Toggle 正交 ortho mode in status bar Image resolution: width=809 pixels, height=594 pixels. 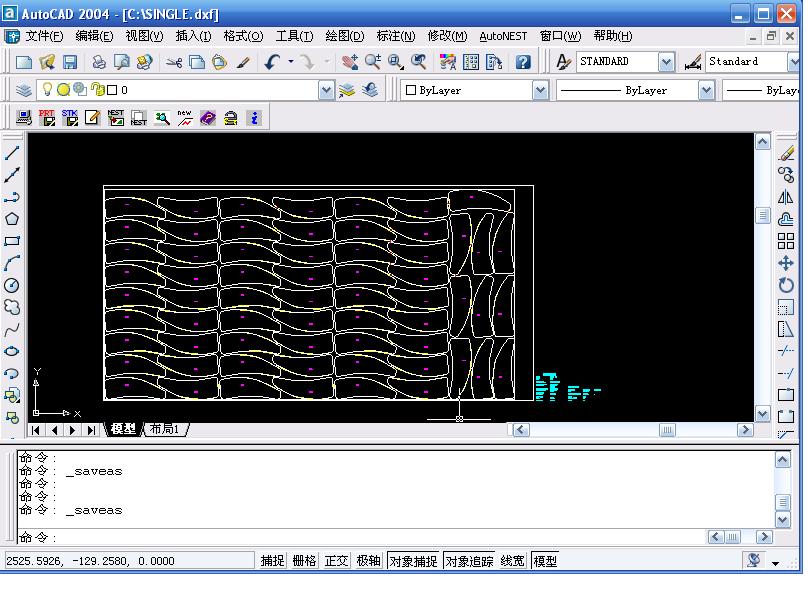pyautogui.click(x=336, y=560)
